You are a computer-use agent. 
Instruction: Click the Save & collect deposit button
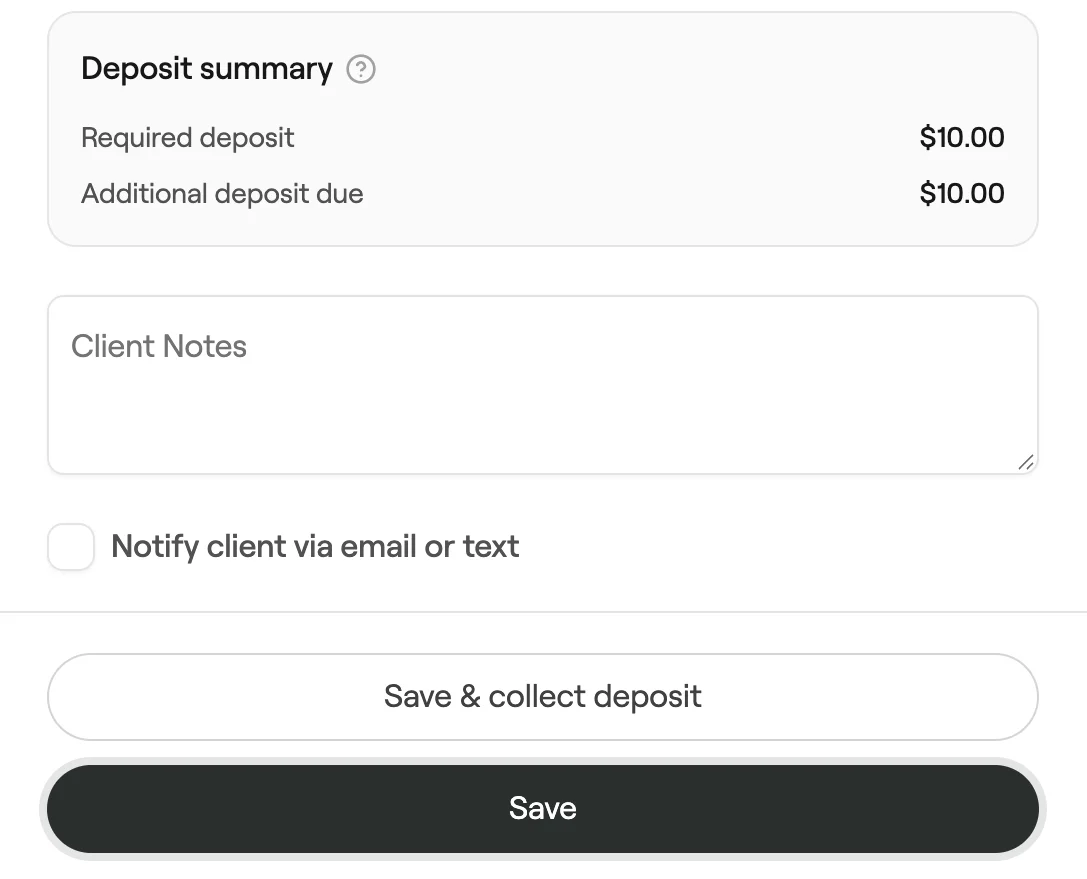[x=543, y=697]
